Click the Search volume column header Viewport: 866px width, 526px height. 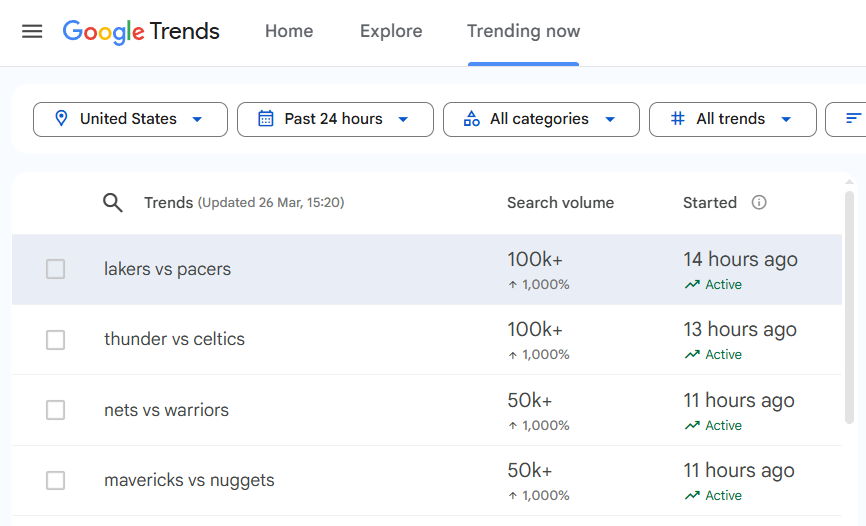pos(561,203)
